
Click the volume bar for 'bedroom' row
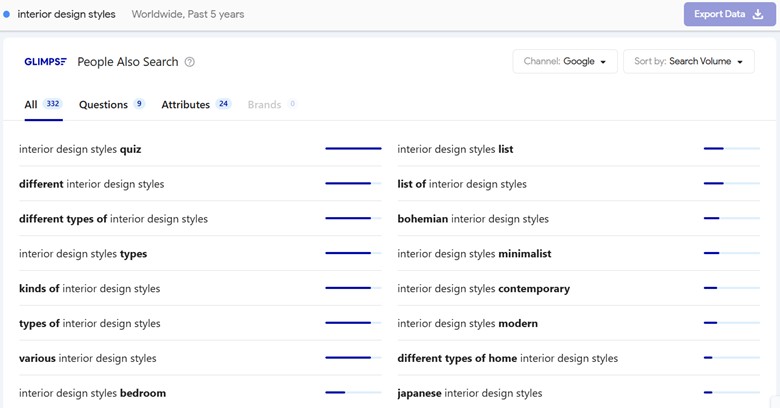tap(353, 392)
